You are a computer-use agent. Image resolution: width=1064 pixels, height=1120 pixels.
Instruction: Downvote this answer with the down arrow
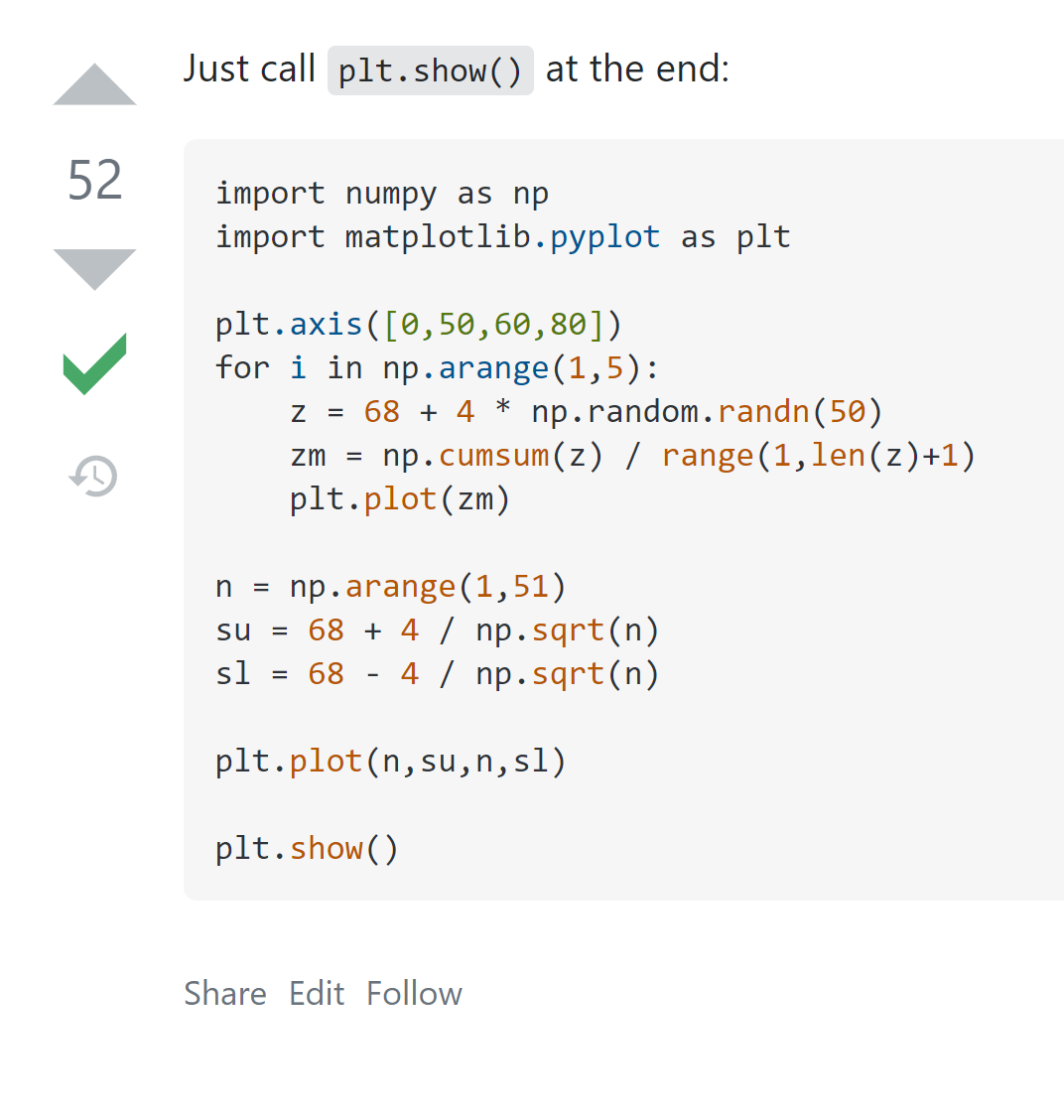pos(94,269)
